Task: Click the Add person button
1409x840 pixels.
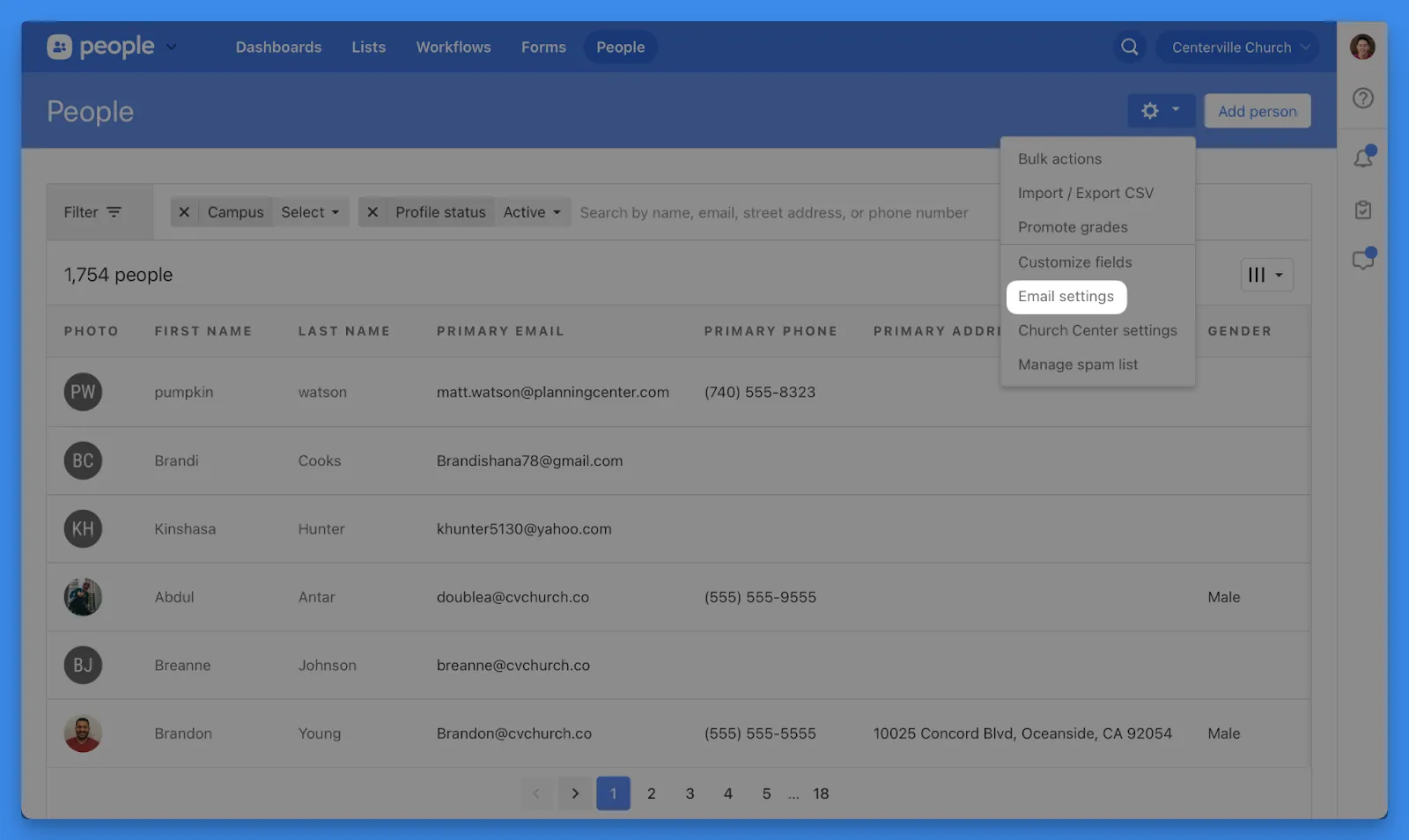Action: click(x=1257, y=111)
